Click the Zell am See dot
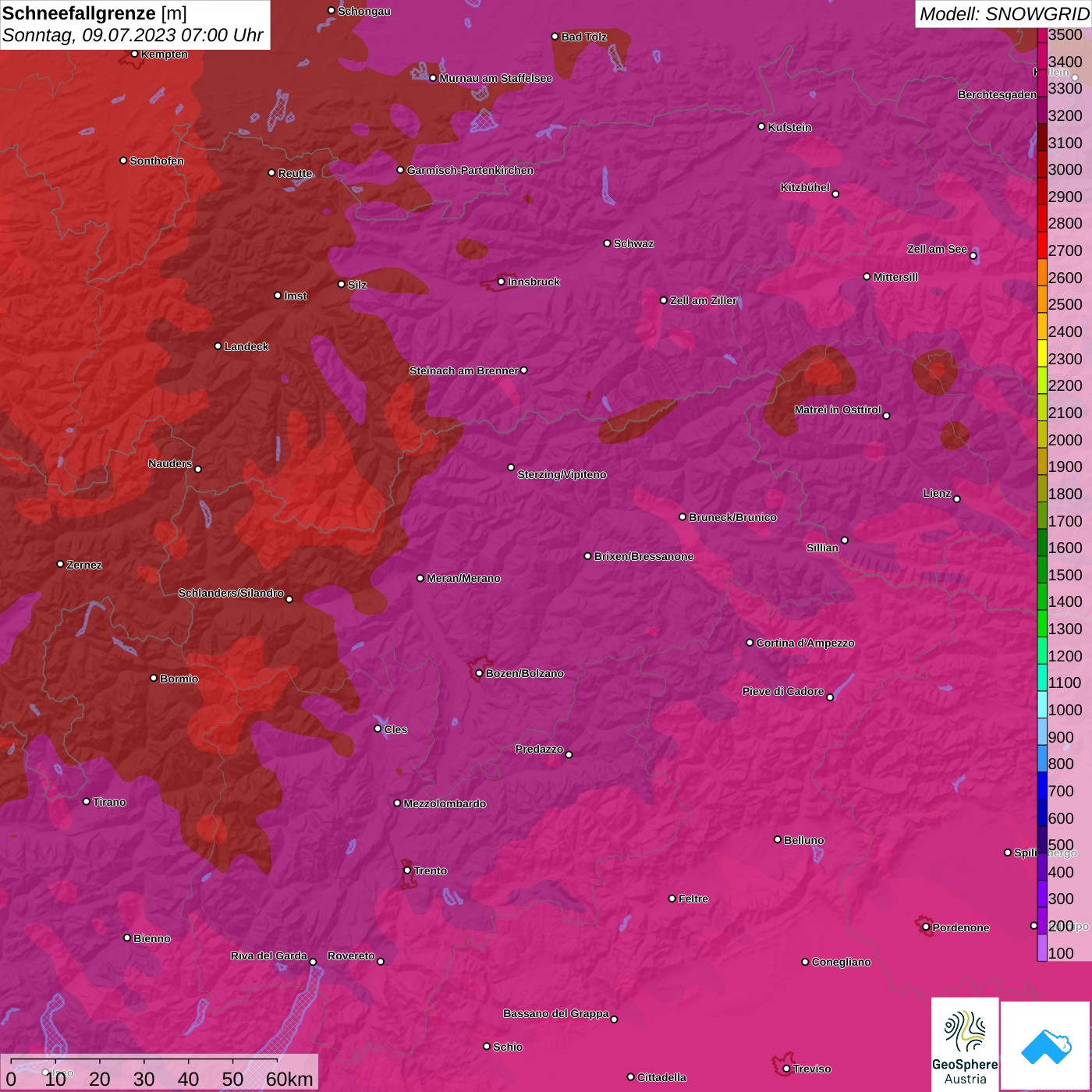This screenshot has height=1092, width=1092. point(973,256)
